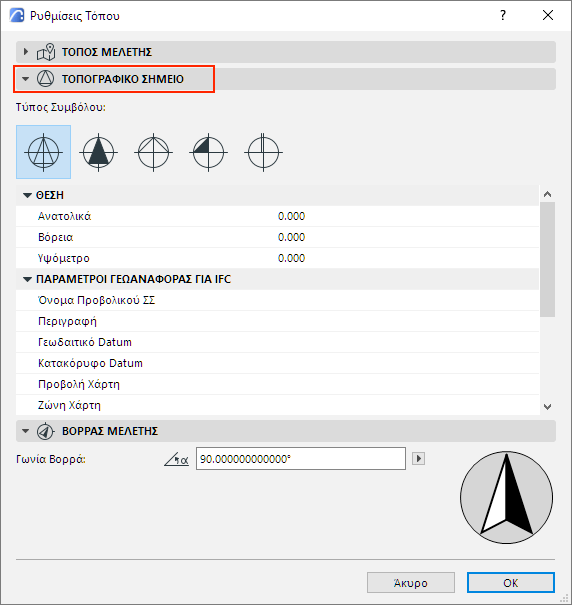Select the Υψόμετρο row label
Screen dimensions: 572x605
coord(64,258)
